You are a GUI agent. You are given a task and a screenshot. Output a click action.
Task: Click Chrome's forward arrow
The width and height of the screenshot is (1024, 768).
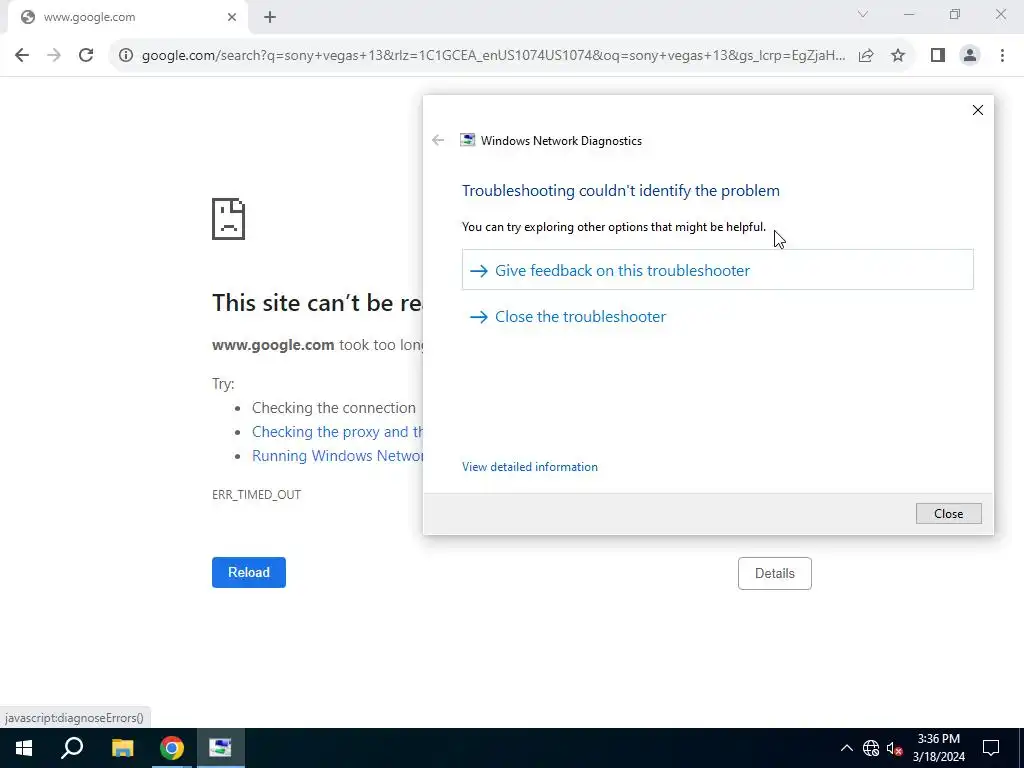pos(54,55)
